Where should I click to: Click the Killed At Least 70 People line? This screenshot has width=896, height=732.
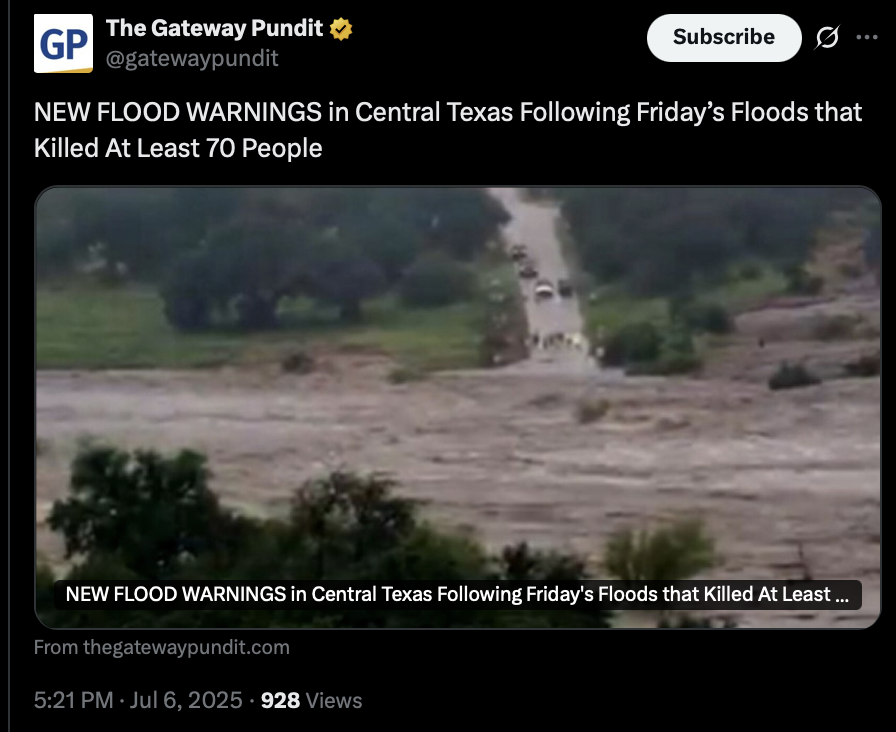pyautogui.click(x=178, y=148)
